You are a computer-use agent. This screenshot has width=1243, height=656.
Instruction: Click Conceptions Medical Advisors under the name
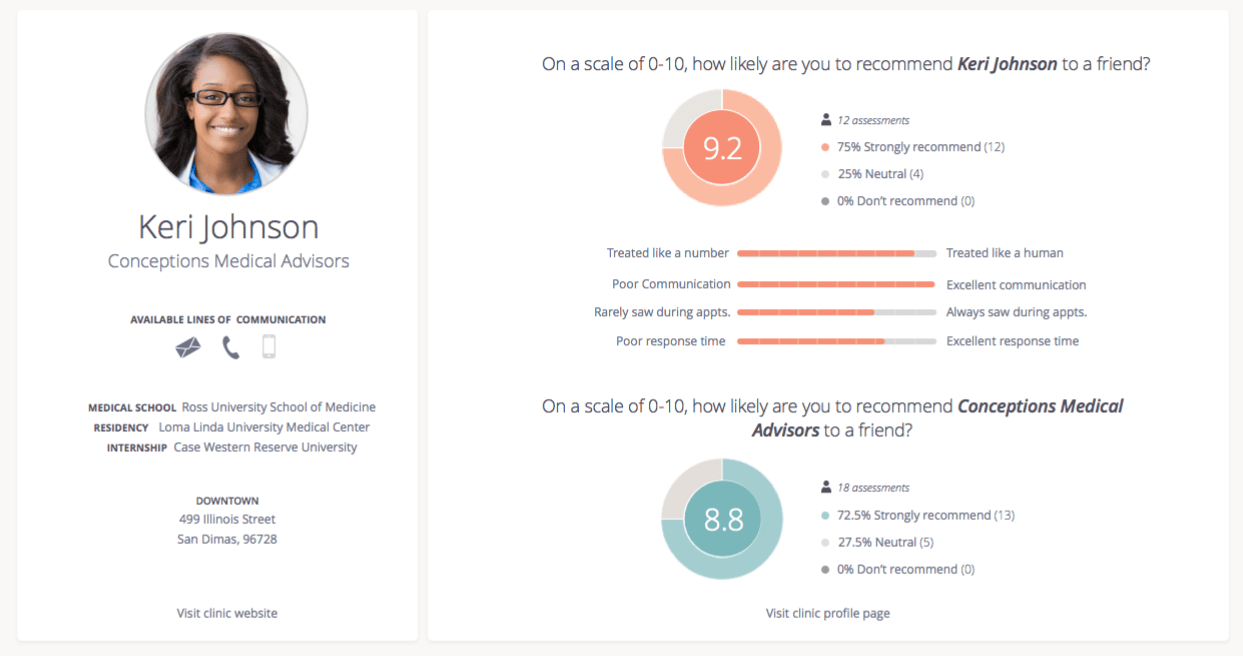pos(228,261)
